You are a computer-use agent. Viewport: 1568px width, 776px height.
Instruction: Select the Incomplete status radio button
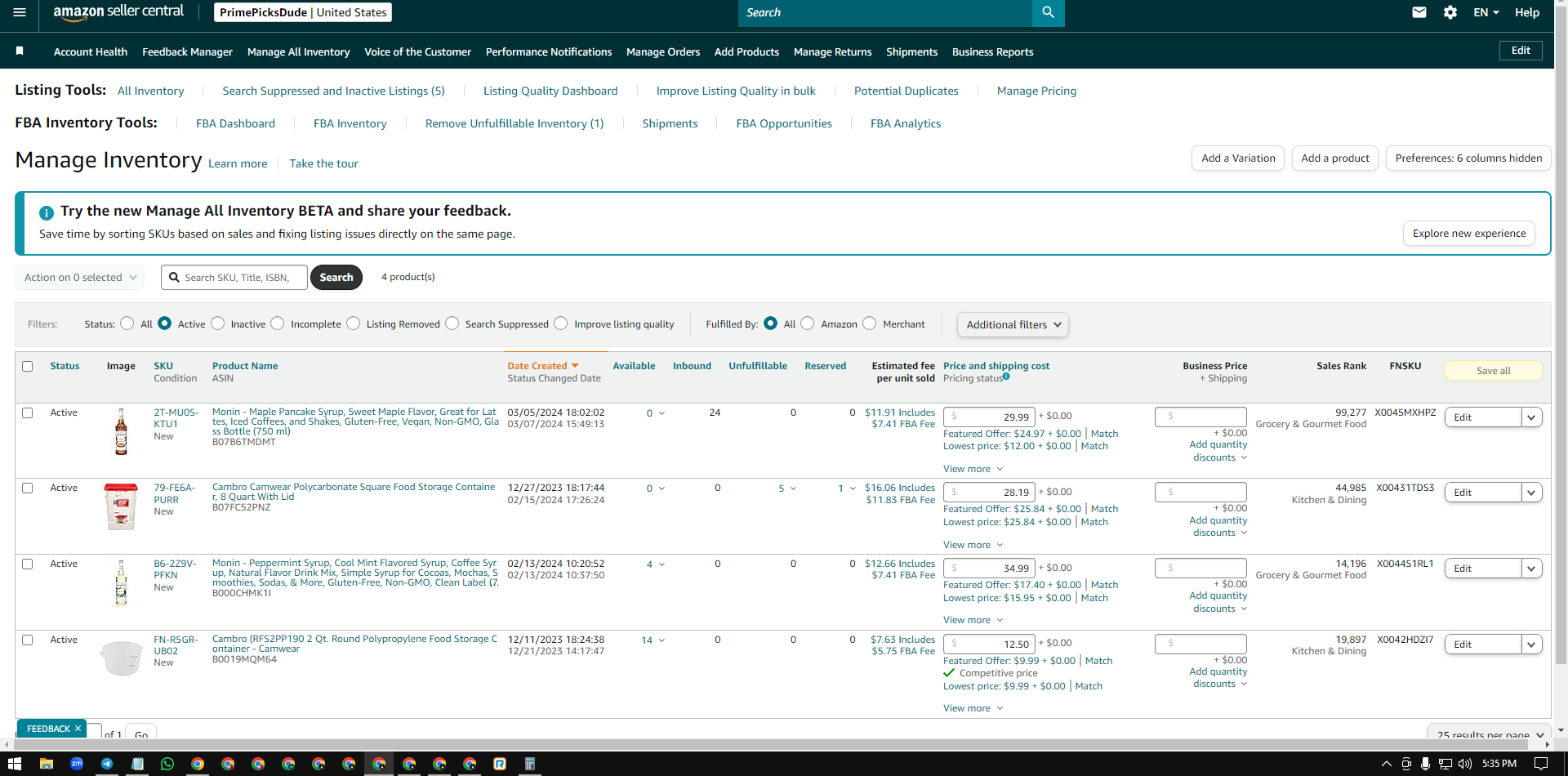pos(278,323)
